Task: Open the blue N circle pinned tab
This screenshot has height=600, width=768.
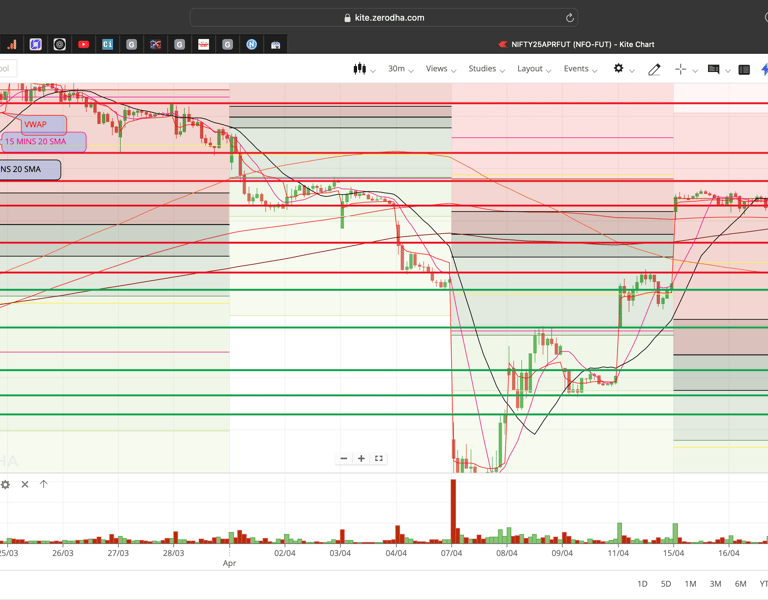Action: tap(251, 45)
